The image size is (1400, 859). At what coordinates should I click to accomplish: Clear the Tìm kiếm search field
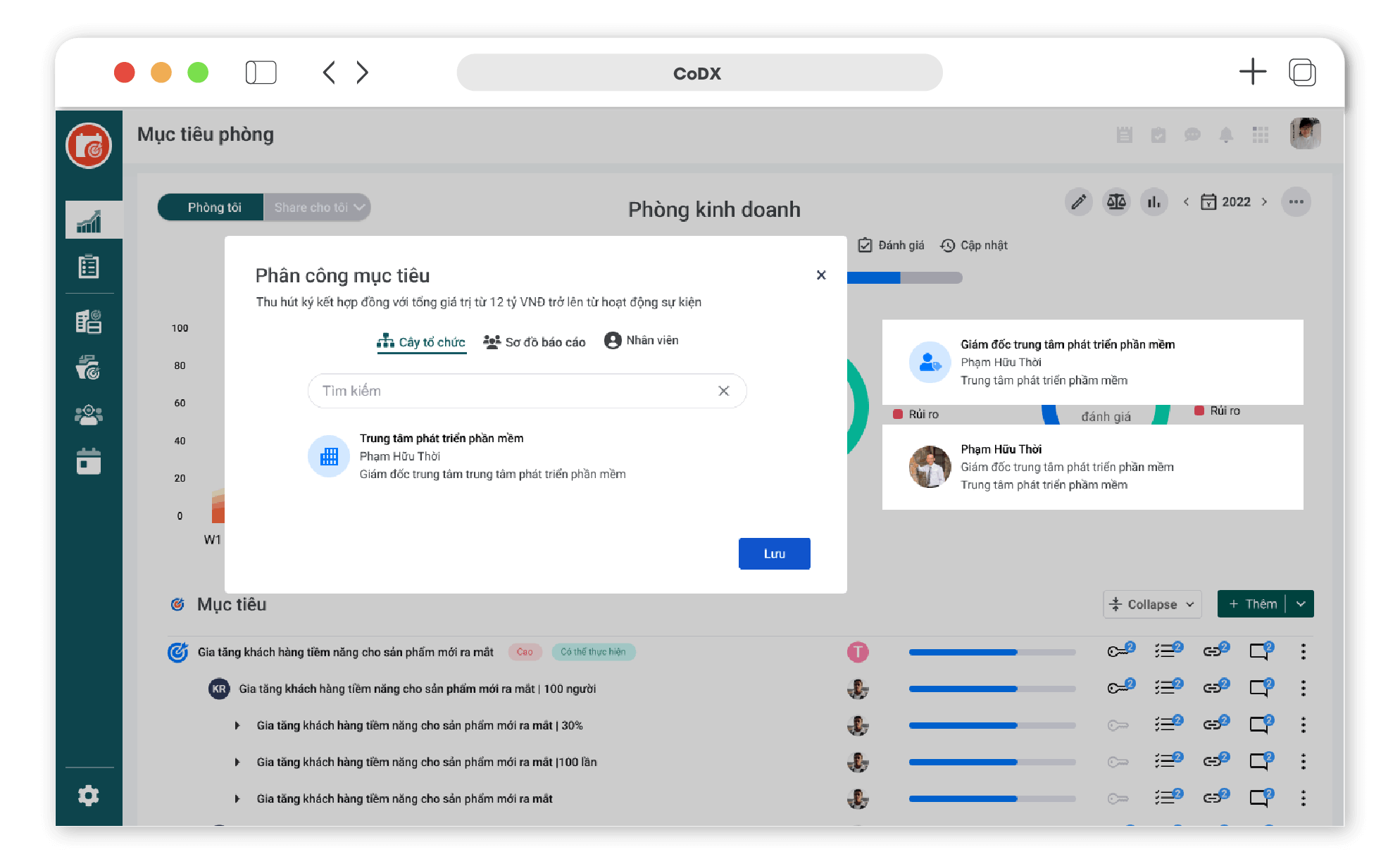(723, 391)
